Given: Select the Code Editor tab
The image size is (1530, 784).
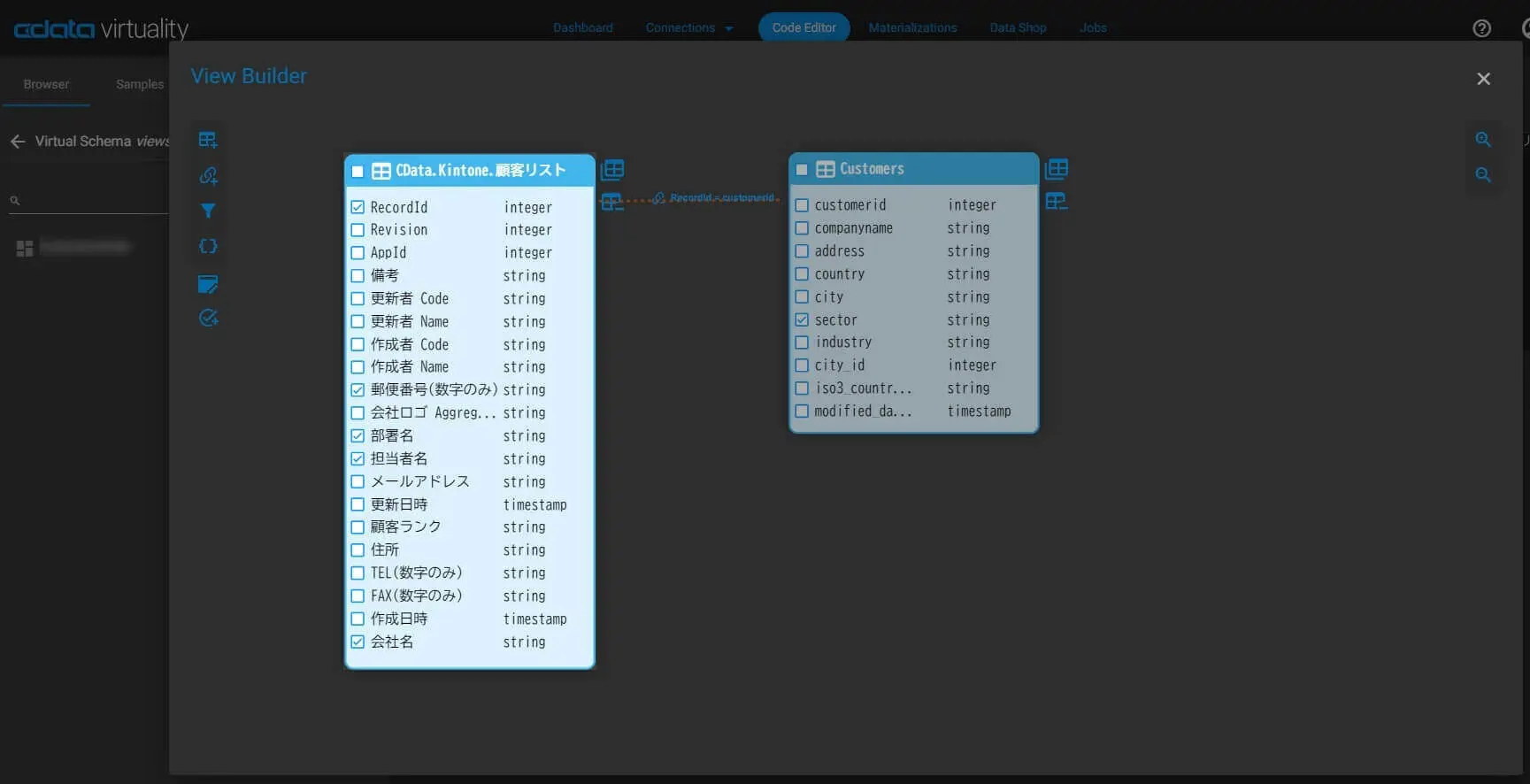Looking at the screenshot, I should coord(803,28).
